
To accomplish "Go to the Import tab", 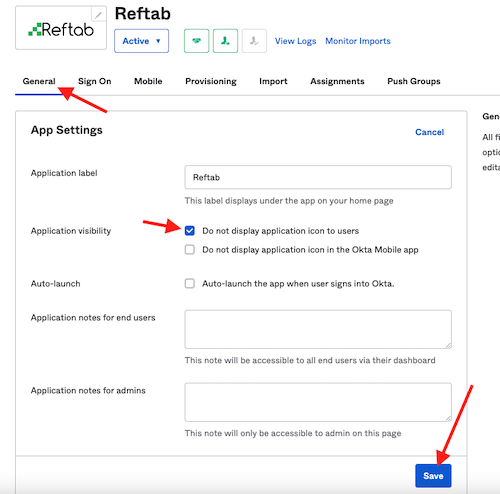I will pyautogui.click(x=273, y=81).
